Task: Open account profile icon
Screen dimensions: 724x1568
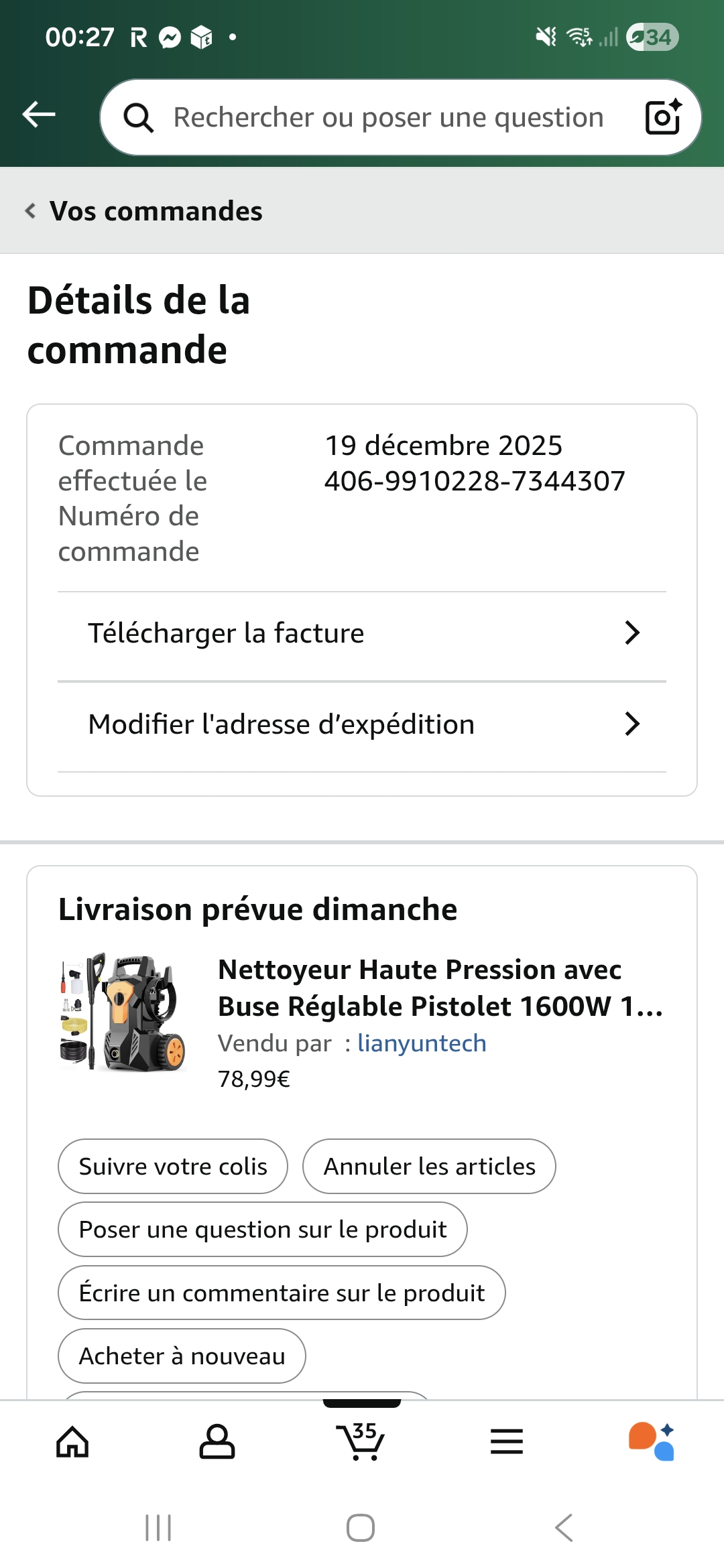Action: (x=217, y=1442)
